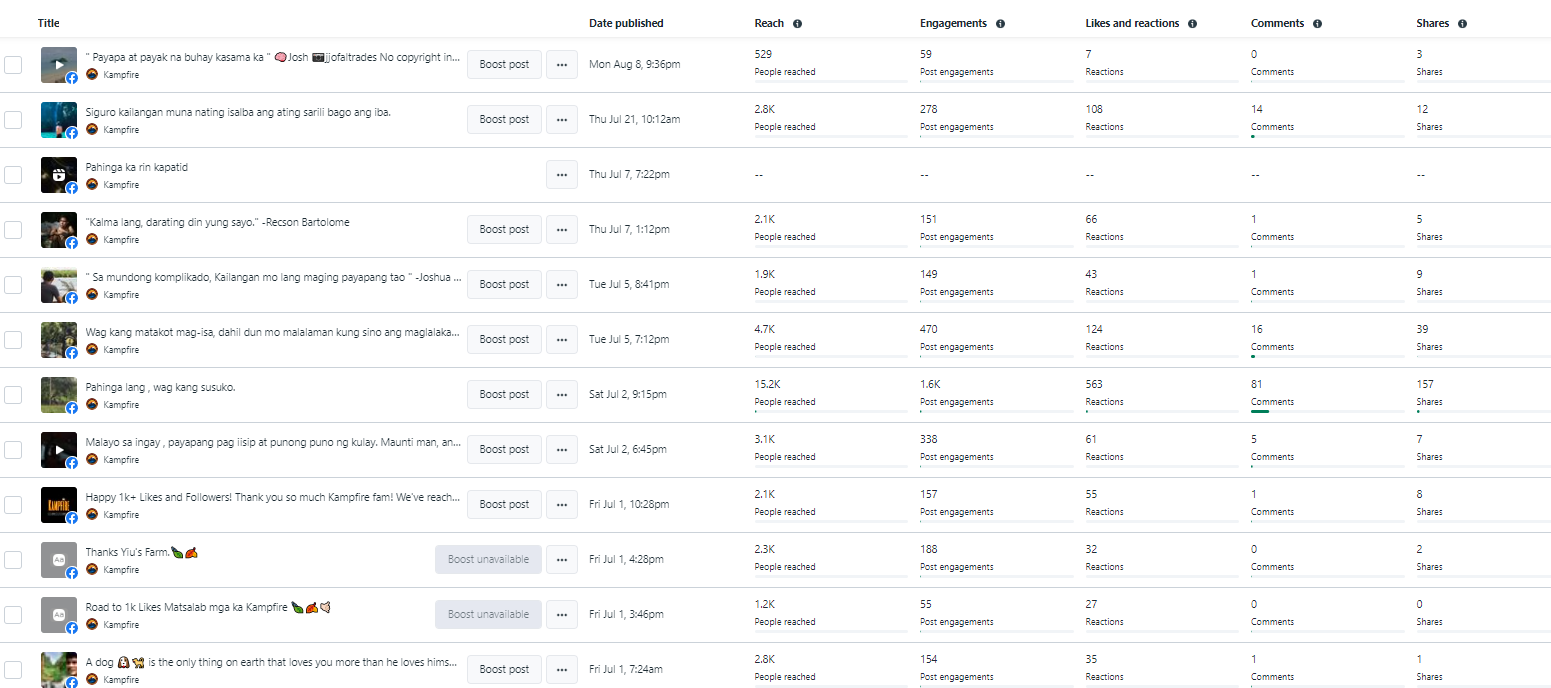Open three-dot menu for 'Thanks Yiu's Farm' post
Viewport: 1551px width, 688px height.
561,559
